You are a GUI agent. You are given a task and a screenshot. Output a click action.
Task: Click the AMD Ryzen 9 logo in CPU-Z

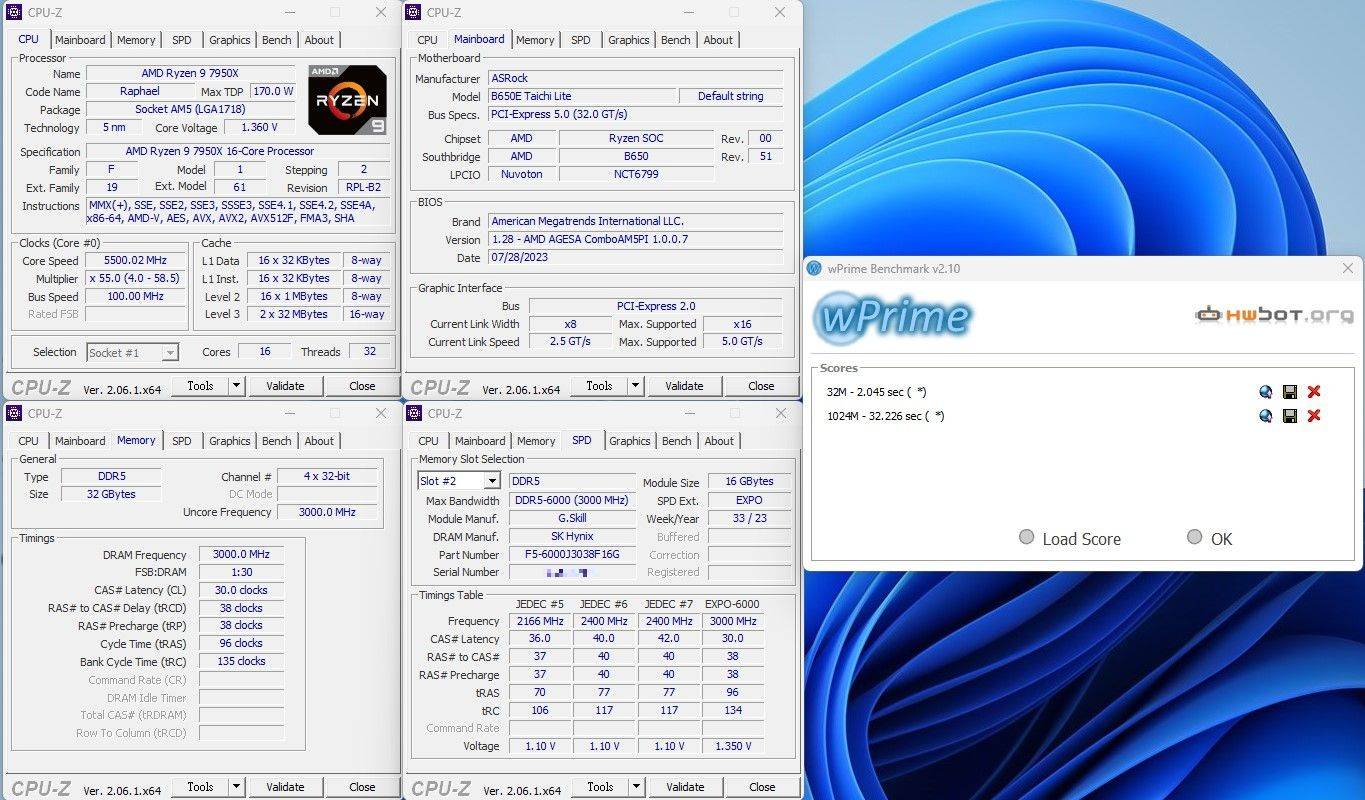pyautogui.click(x=346, y=100)
